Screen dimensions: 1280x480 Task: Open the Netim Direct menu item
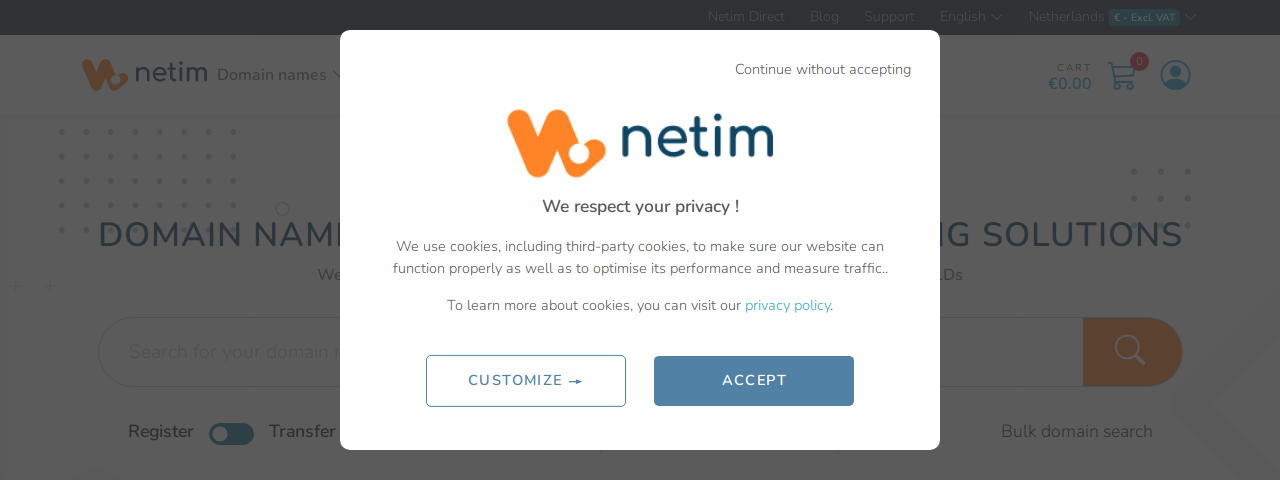[x=746, y=17]
